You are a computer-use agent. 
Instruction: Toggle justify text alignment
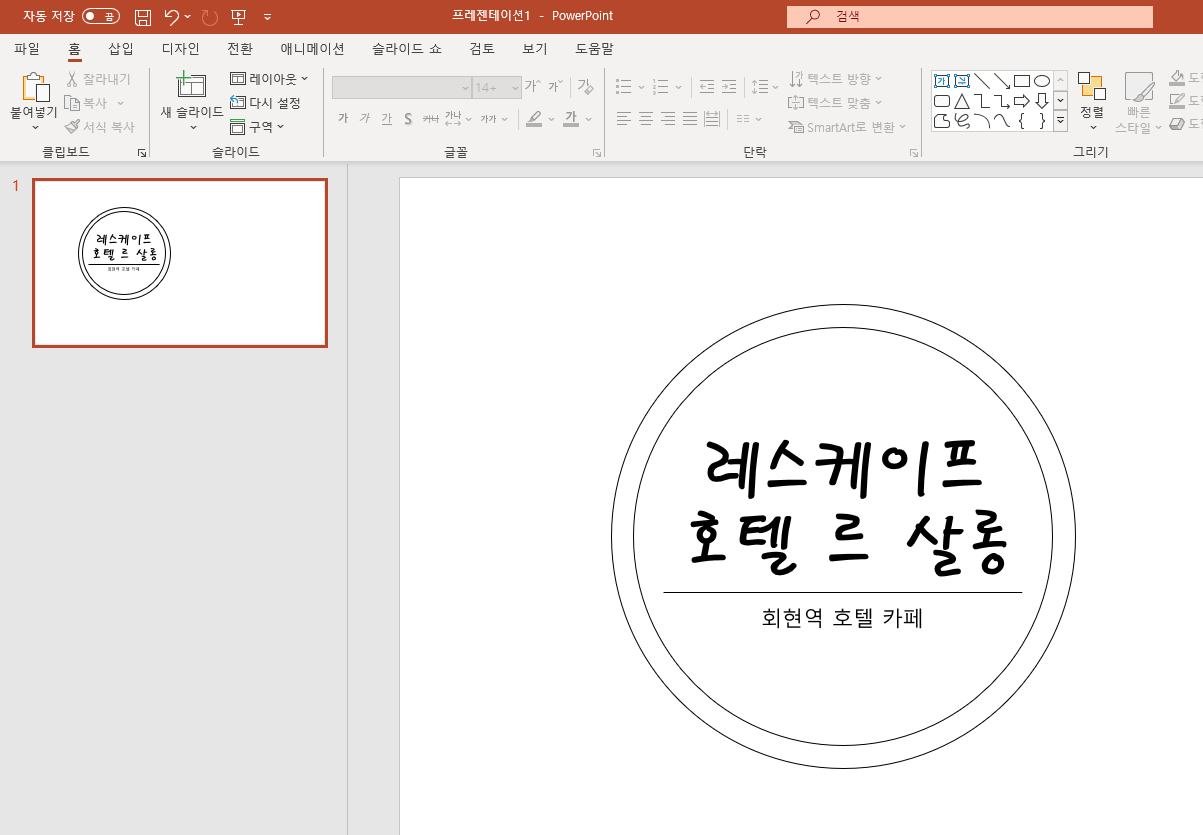(x=690, y=119)
